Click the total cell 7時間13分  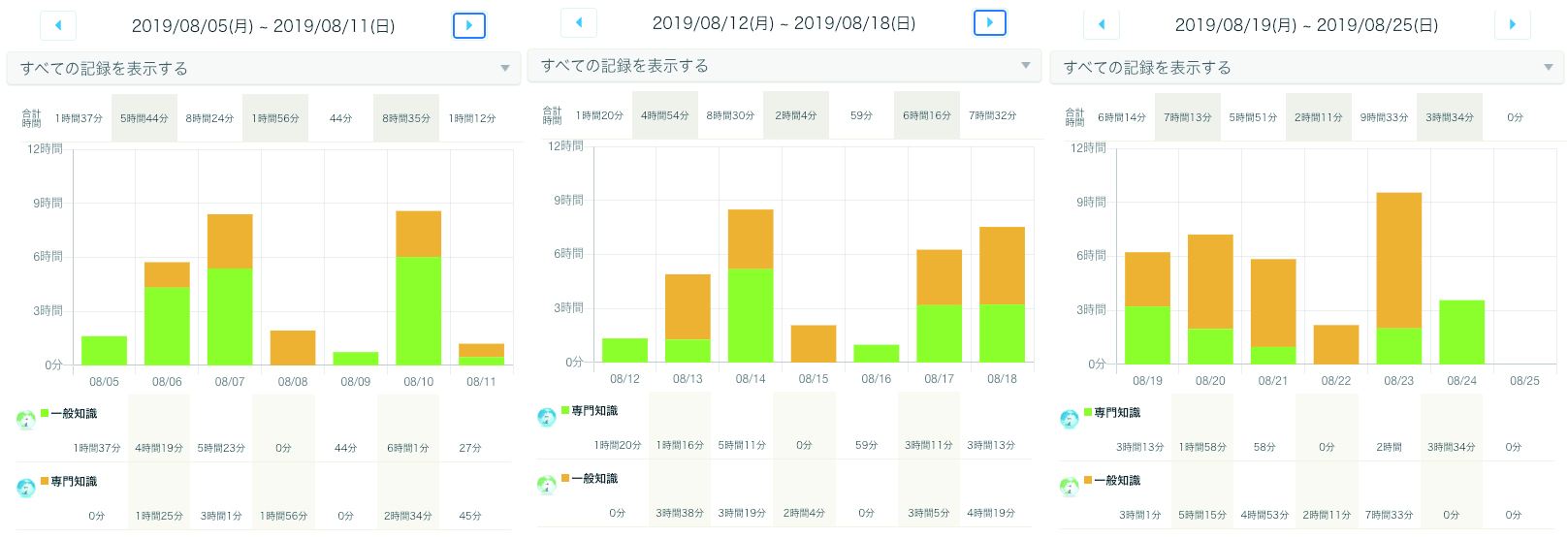pyautogui.click(x=1188, y=117)
